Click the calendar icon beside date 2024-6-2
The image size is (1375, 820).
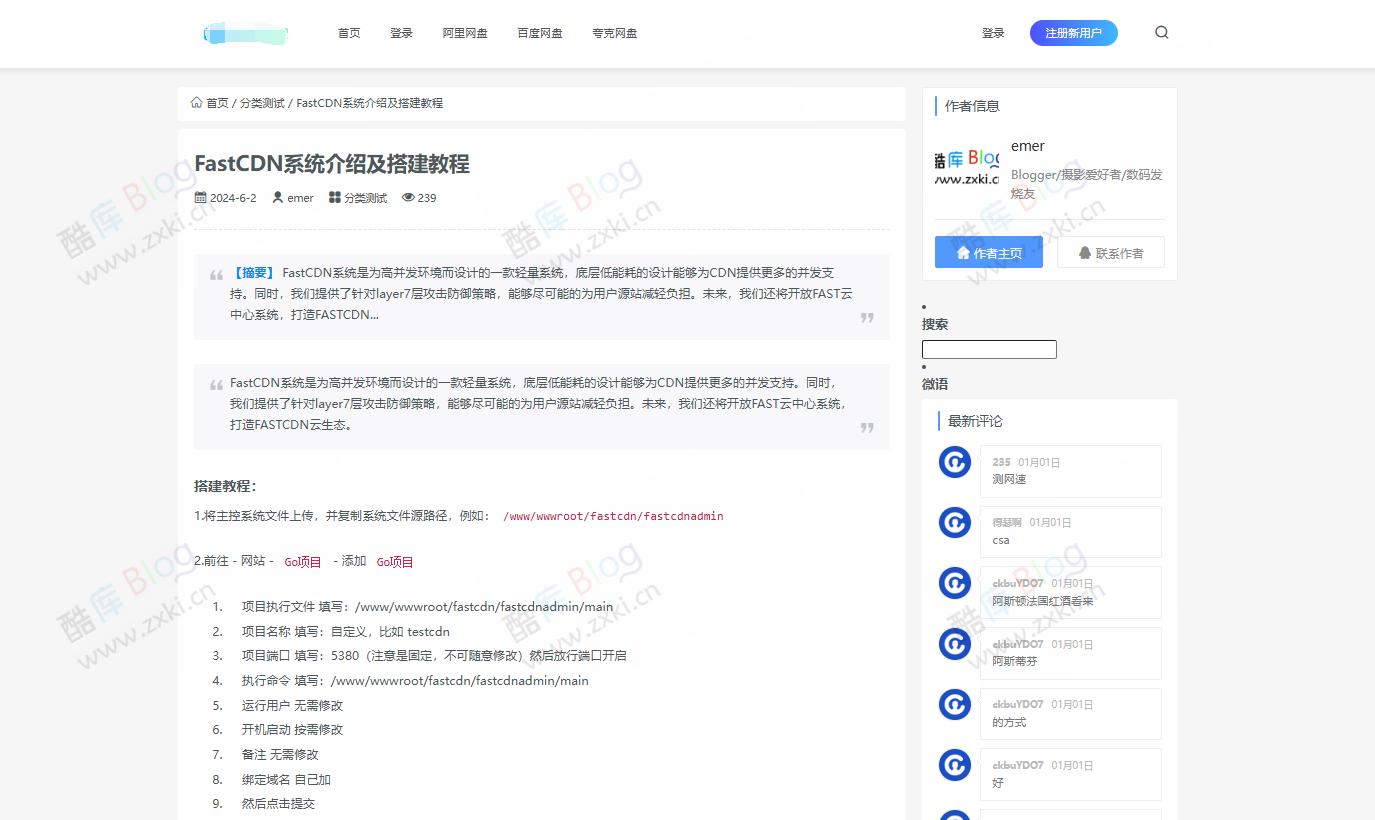[x=201, y=197]
